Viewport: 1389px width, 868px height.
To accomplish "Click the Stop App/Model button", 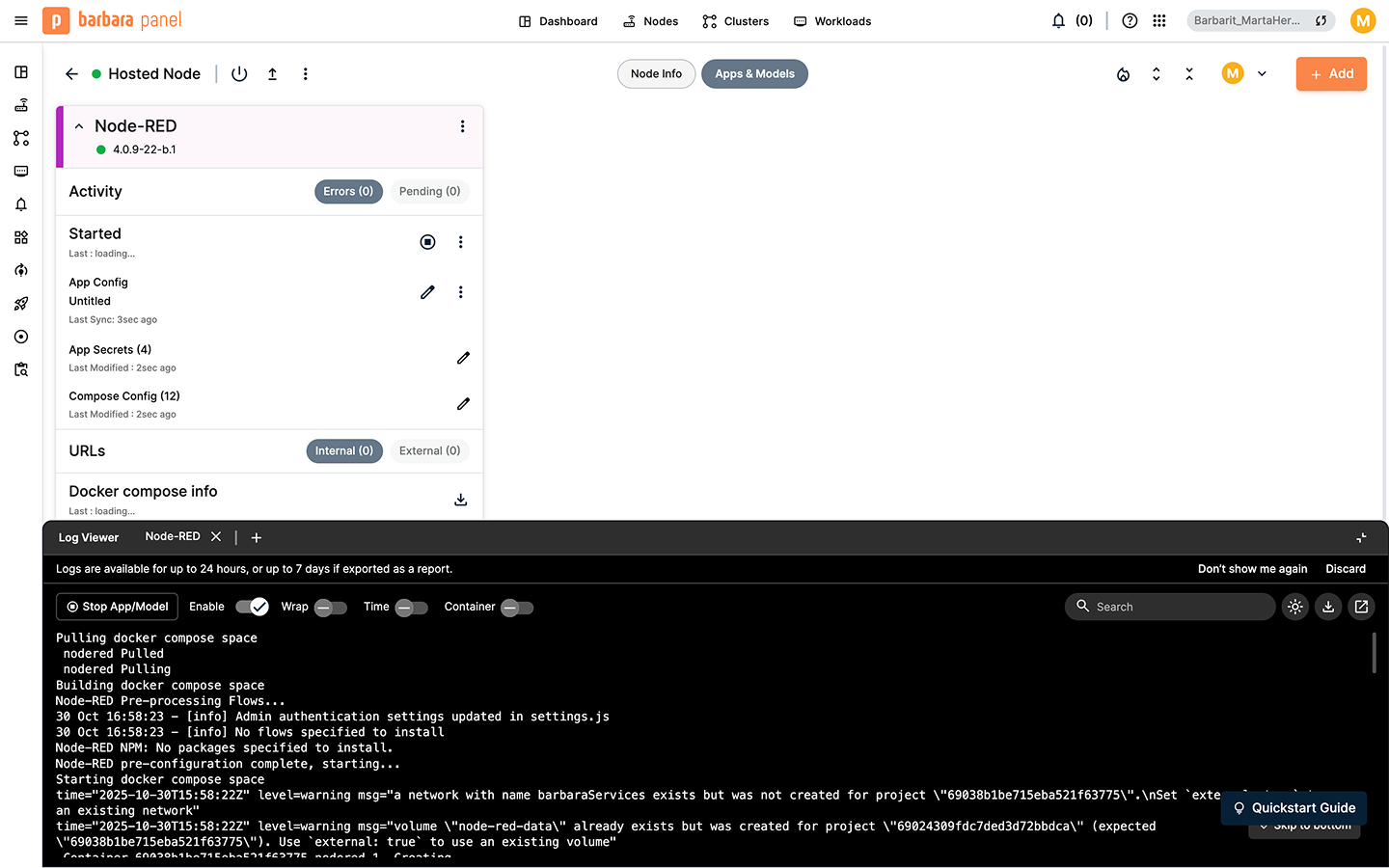I will pos(117,607).
